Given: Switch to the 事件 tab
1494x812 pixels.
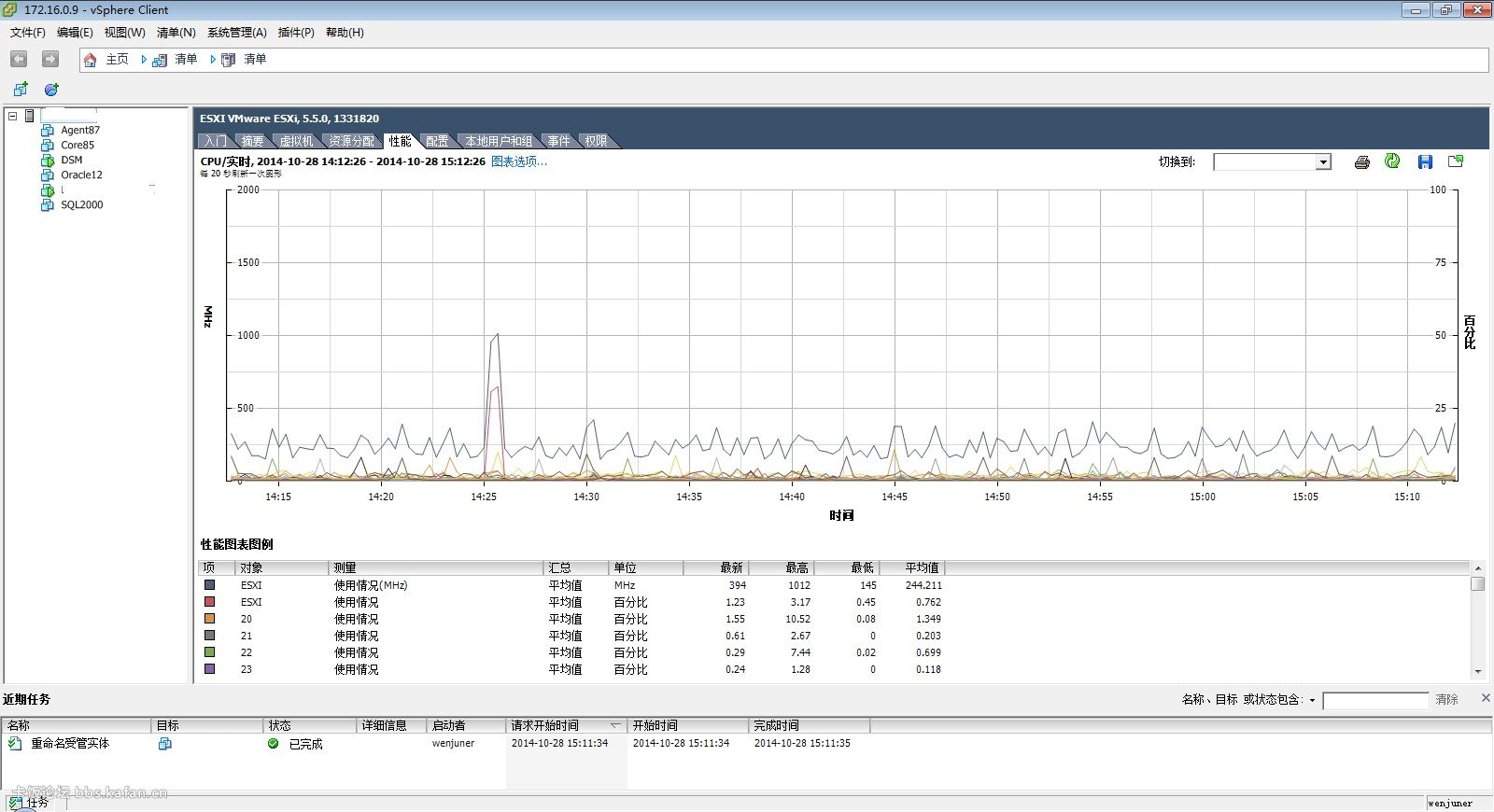Looking at the screenshot, I should 558,141.
